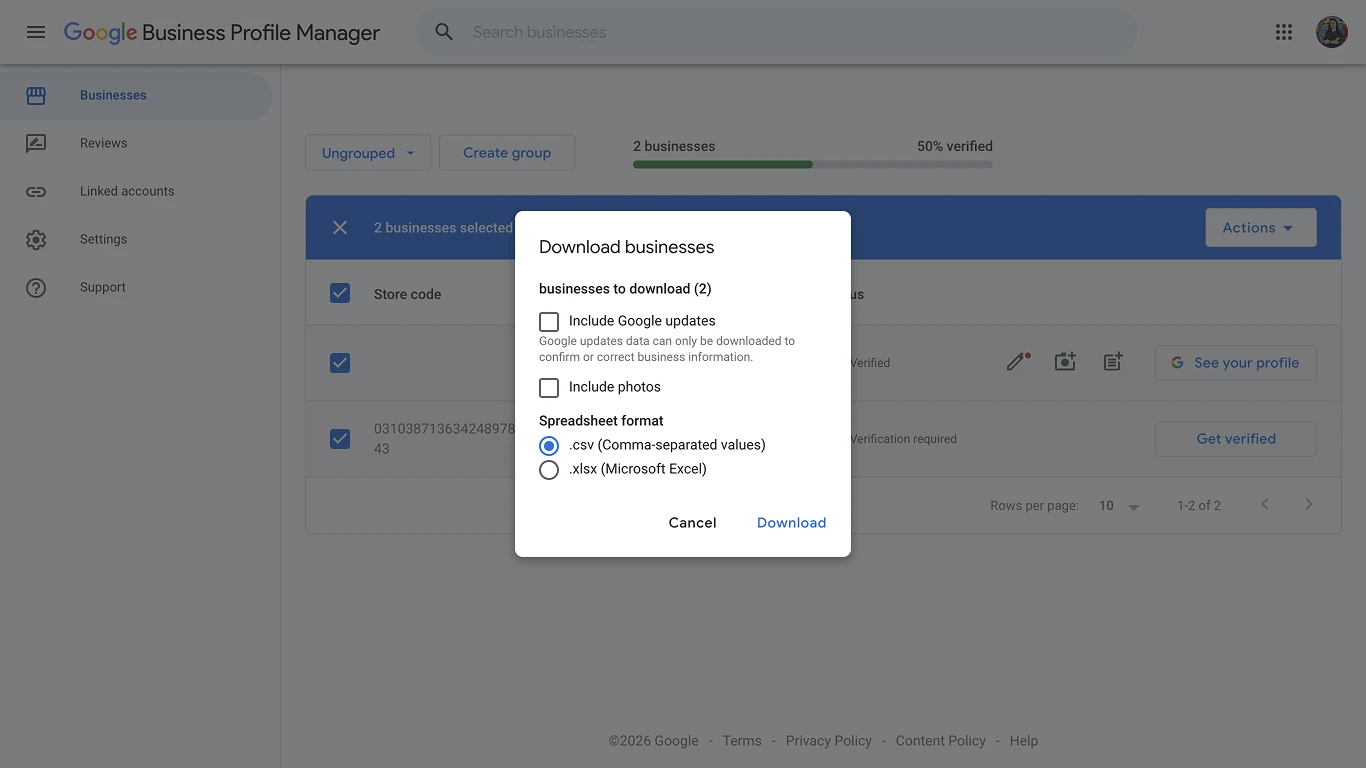The height and width of the screenshot is (768, 1366).
Task: Open Reviews in the sidebar
Action: point(136,144)
